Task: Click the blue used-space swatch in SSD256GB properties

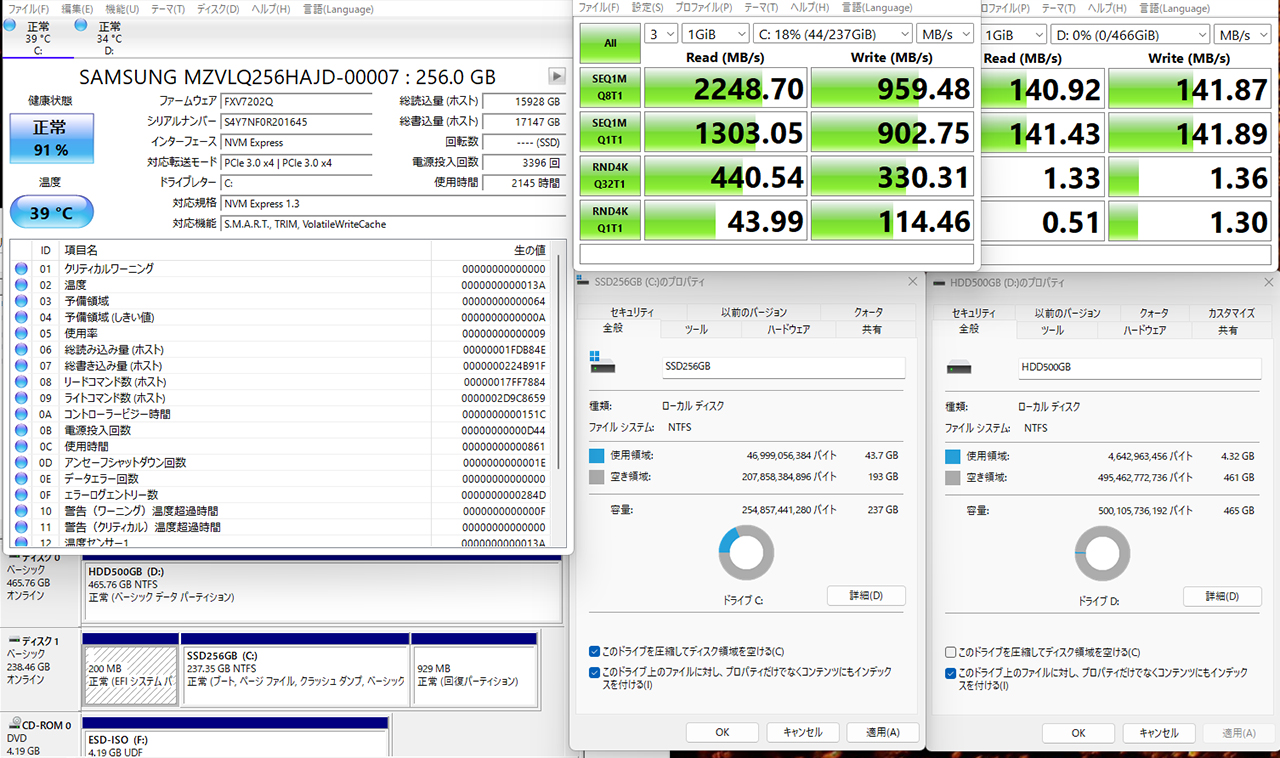Action: [x=597, y=456]
